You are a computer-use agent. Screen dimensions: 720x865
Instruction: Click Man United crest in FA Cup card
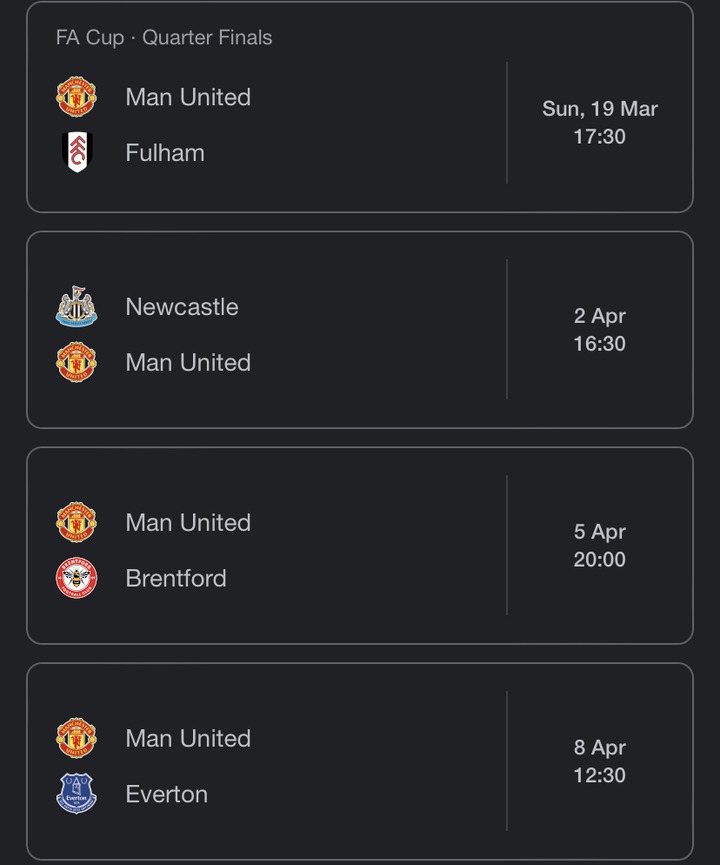pyautogui.click(x=77, y=97)
